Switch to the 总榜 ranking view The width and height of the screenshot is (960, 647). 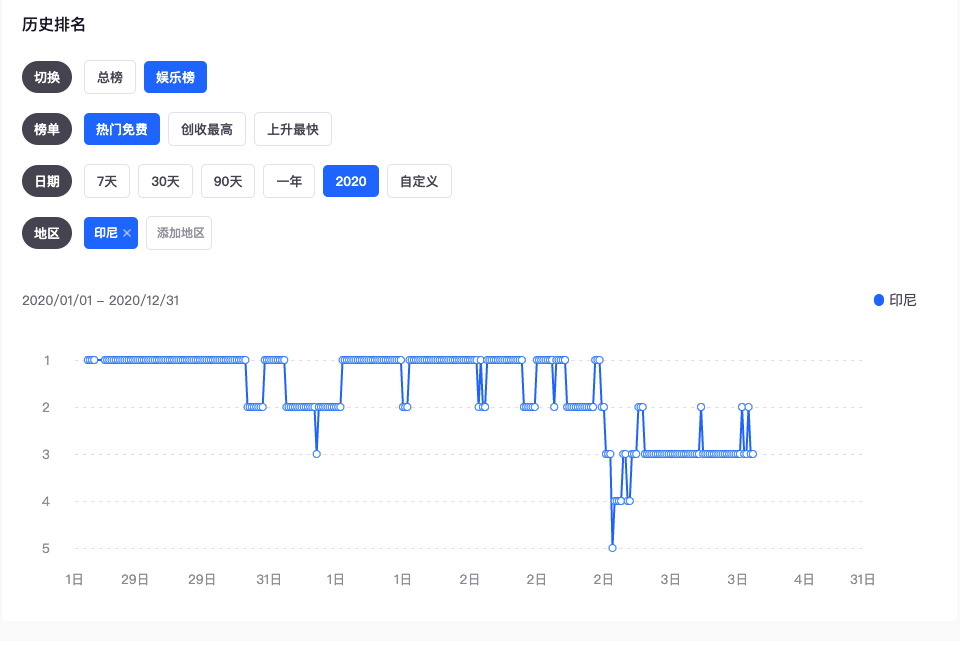coord(109,76)
